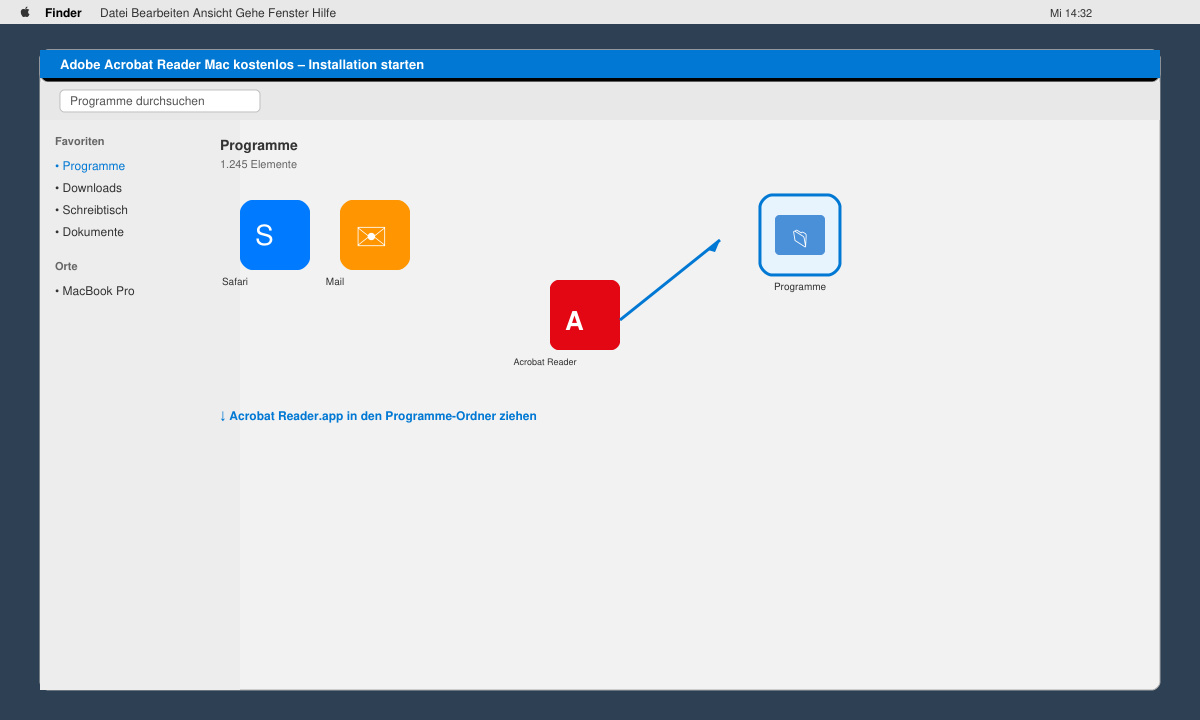Open Downloads in the sidebar

click(88, 188)
